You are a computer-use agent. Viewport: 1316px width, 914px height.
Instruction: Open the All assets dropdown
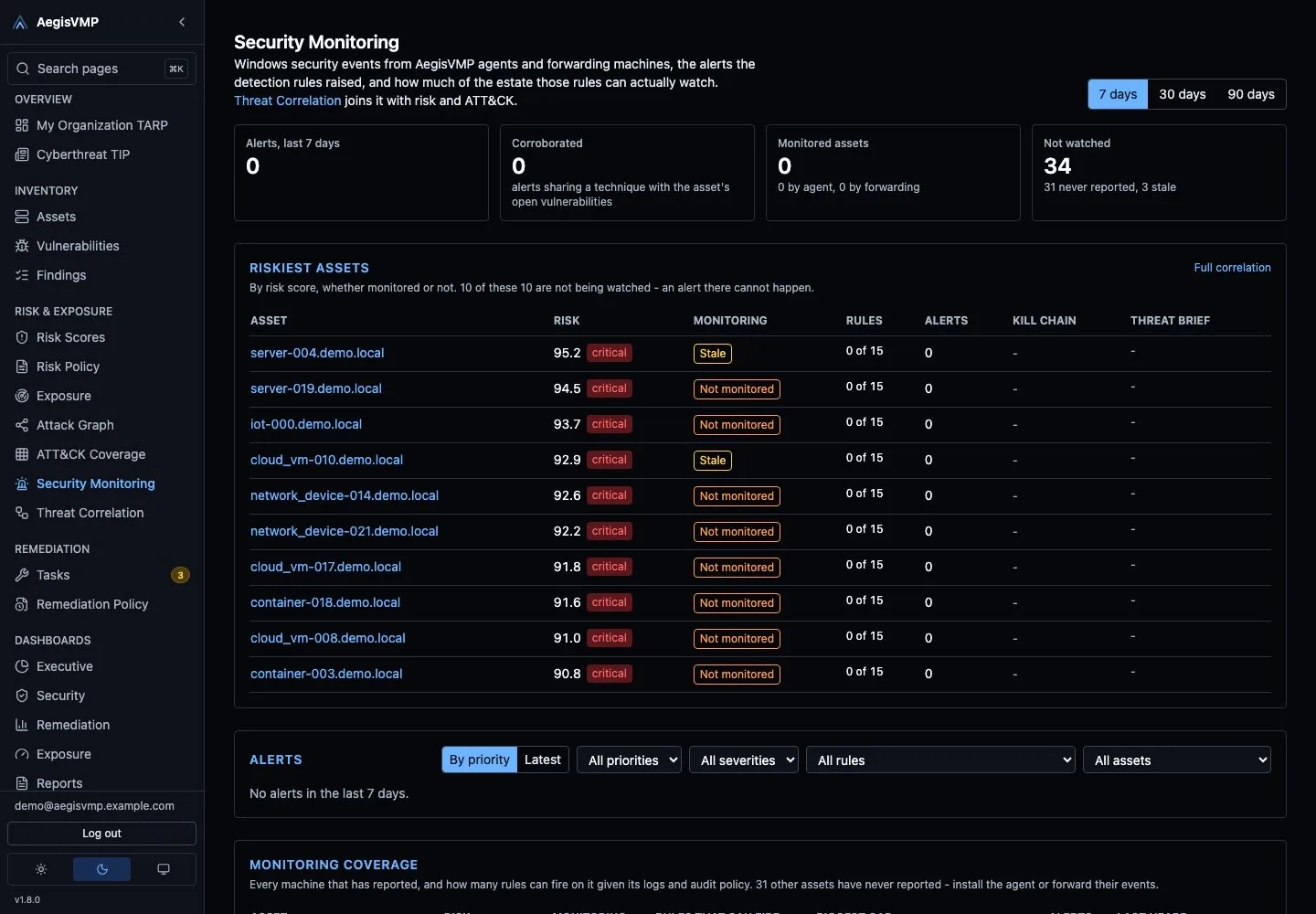tap(1177, 760)
